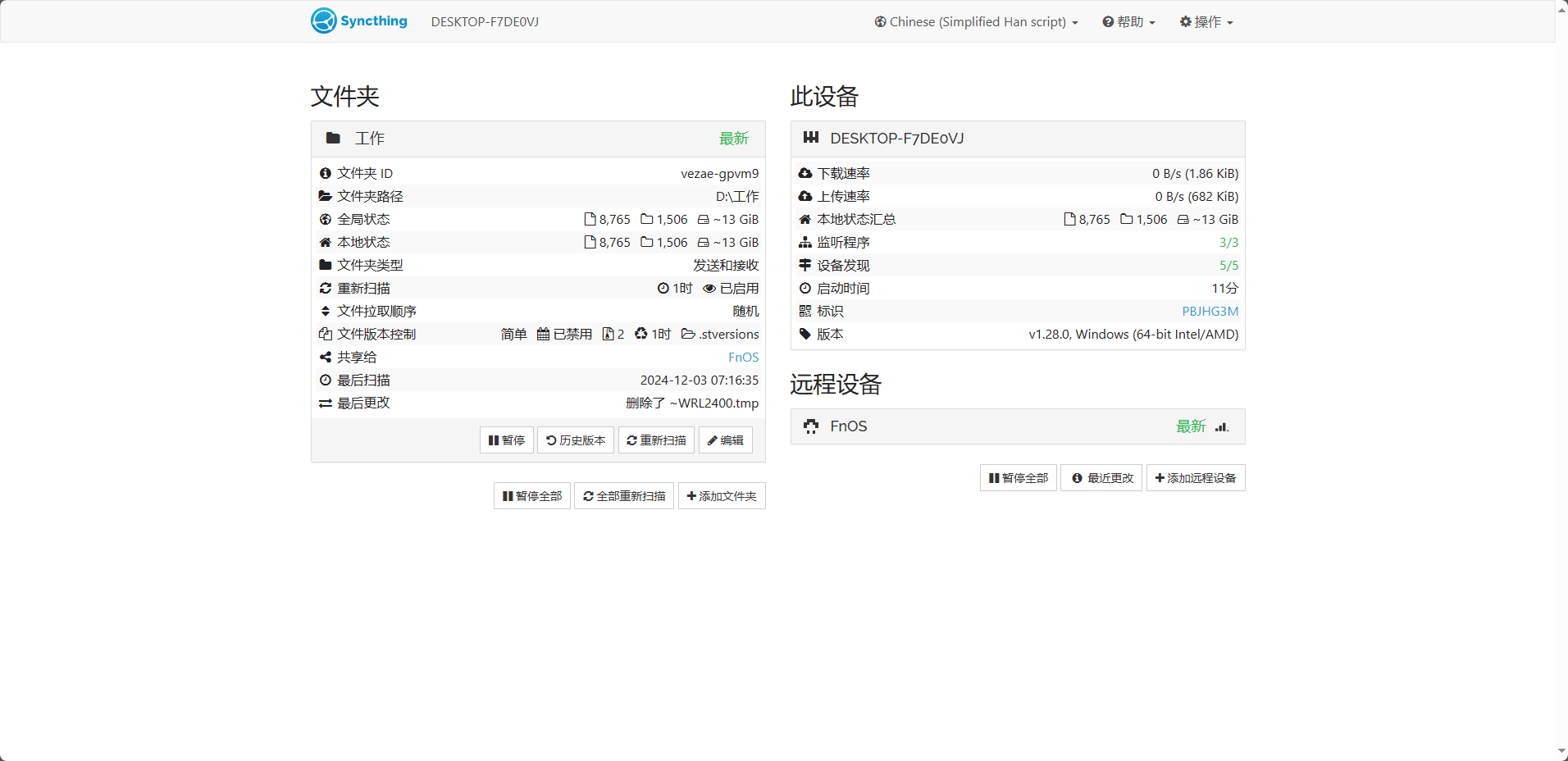The image size is (1568, 761).
Task: Click the home icon beside 本地状态
Action: point(326,242)
